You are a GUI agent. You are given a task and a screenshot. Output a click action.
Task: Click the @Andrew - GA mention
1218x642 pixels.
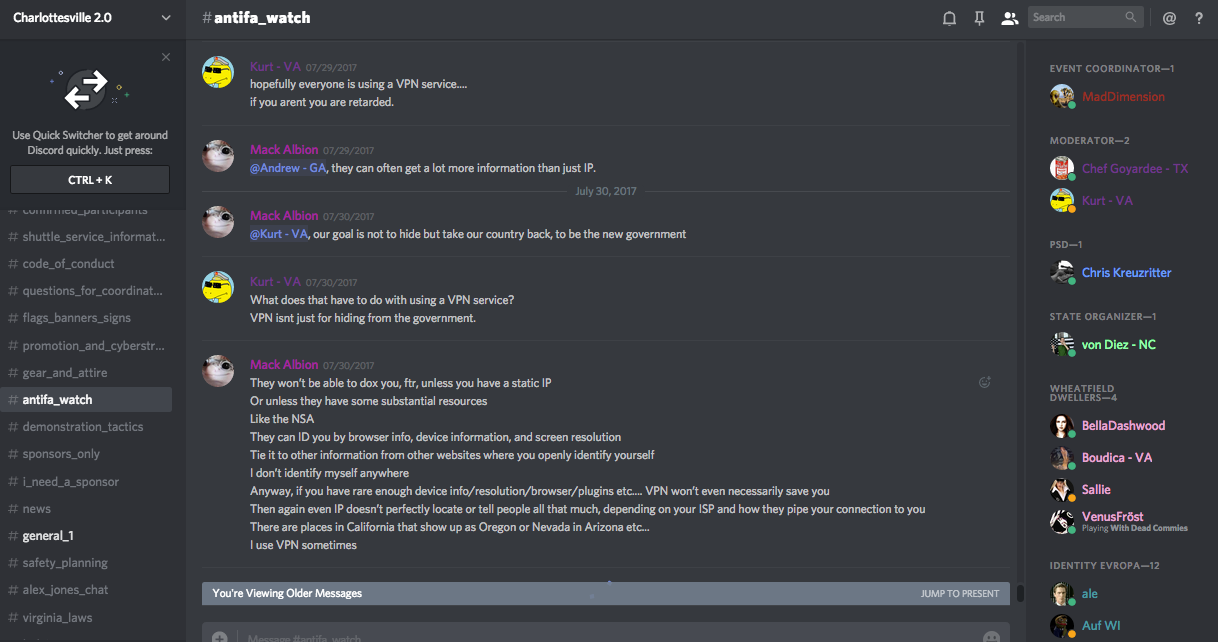(288, 168)
